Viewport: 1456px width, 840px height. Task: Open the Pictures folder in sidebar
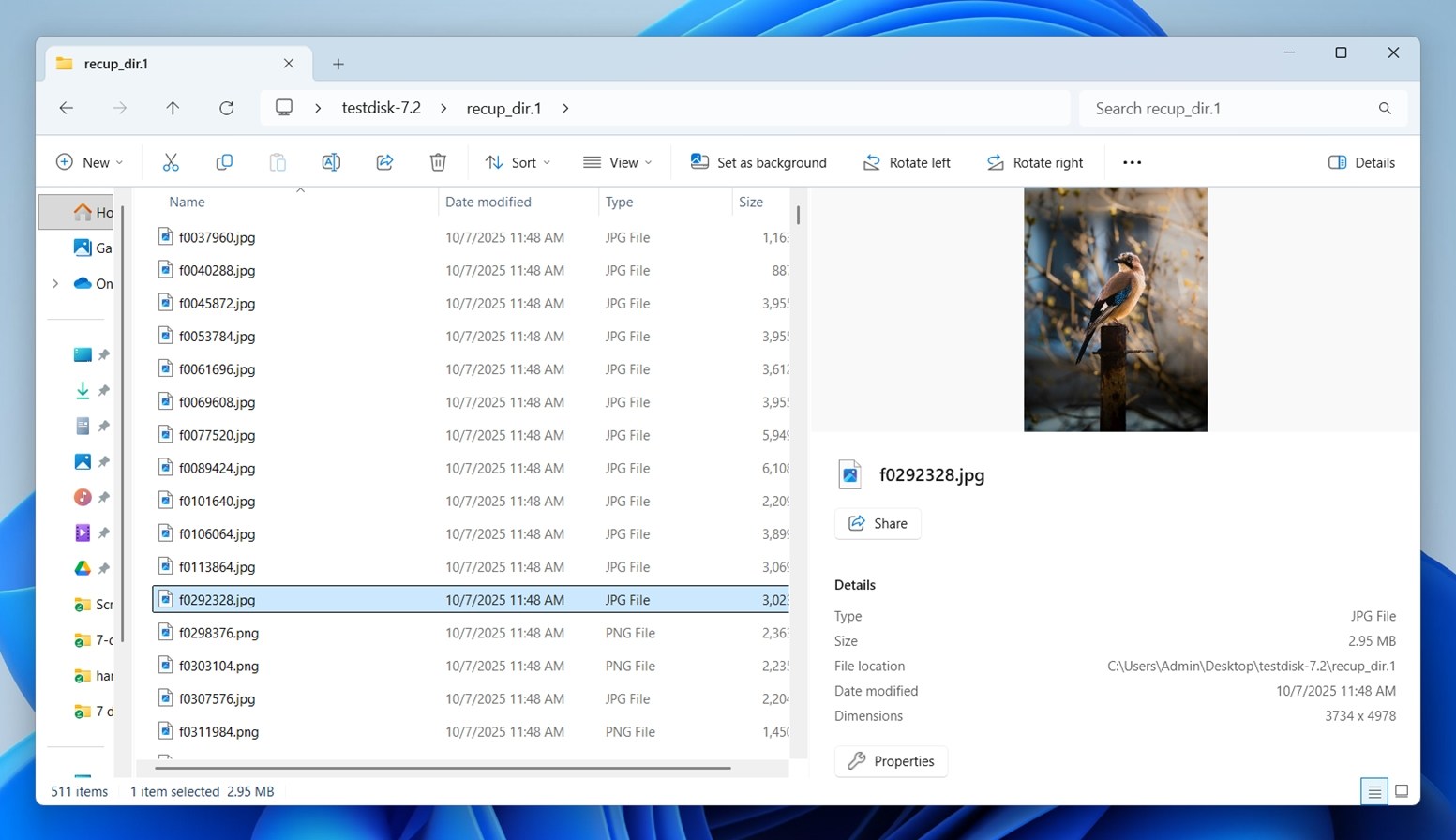pos(82,461)
